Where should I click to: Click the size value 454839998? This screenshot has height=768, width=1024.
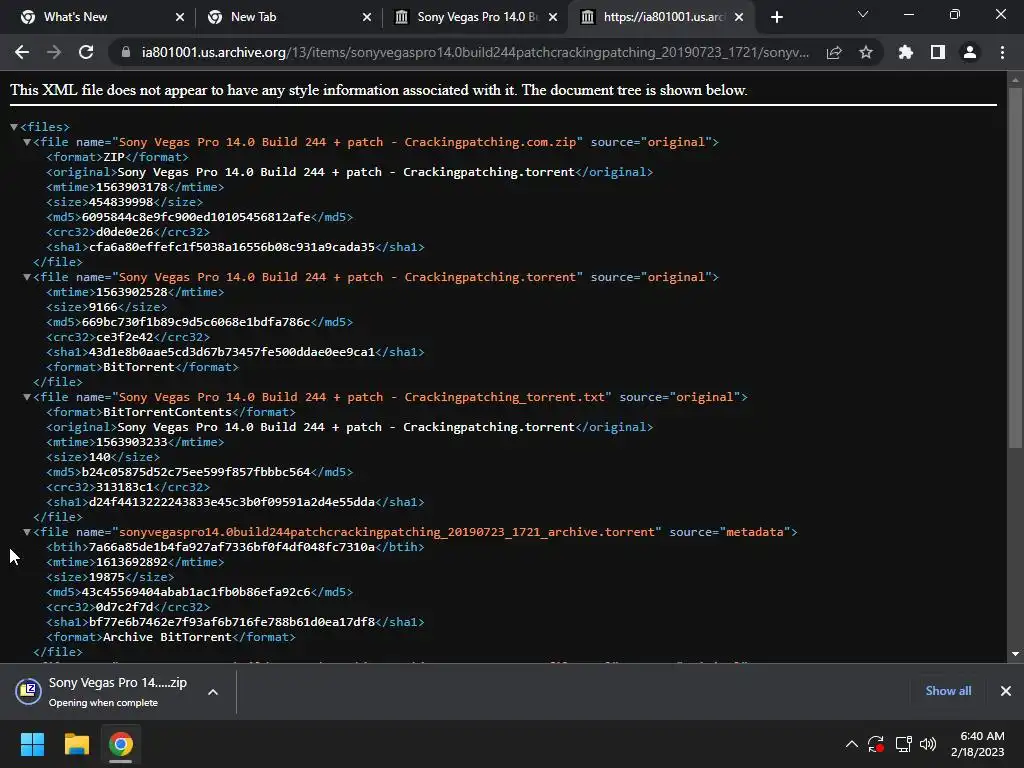point(121,202)
